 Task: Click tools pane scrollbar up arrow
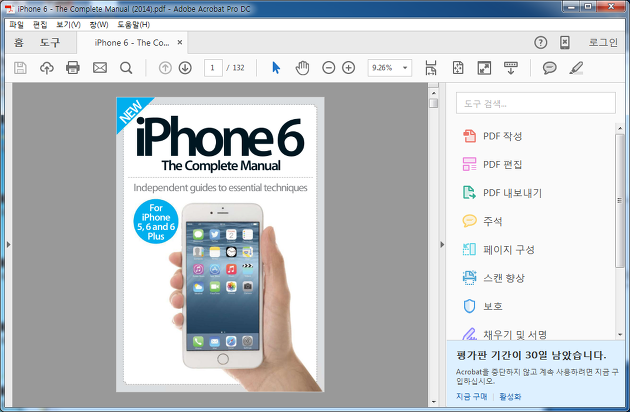(x=620, y=128)
